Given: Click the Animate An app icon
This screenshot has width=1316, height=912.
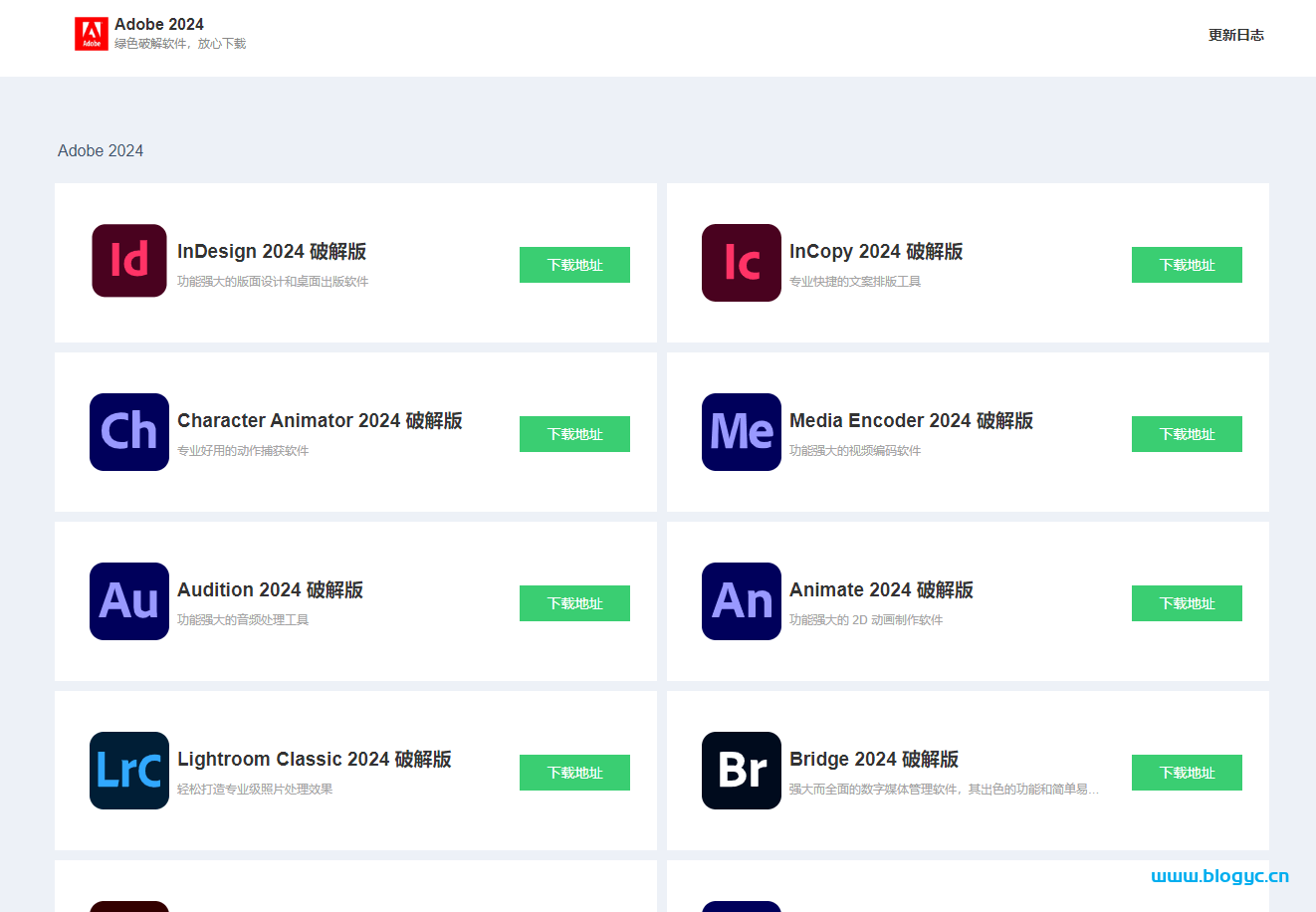Looking at the screenshot, I should coord(742,601).
